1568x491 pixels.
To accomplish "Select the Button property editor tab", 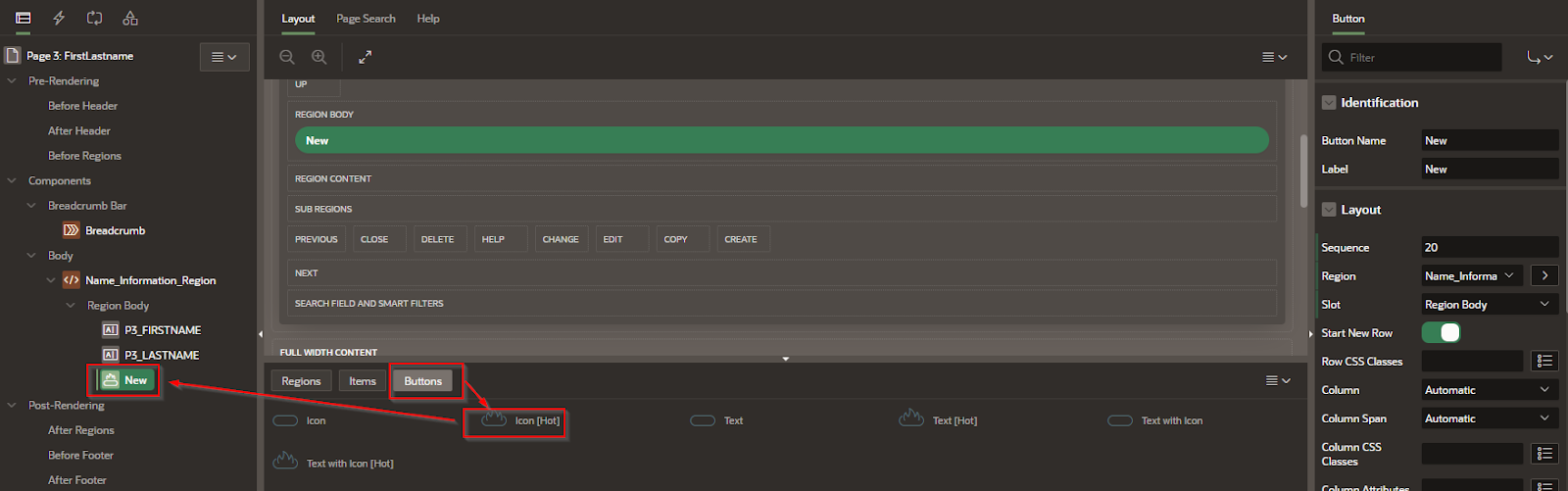I will 1348,19.
